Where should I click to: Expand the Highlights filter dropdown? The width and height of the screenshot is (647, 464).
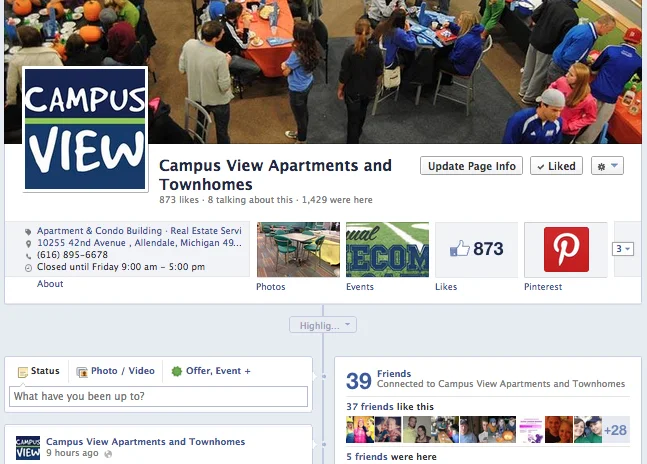(323, 325)
